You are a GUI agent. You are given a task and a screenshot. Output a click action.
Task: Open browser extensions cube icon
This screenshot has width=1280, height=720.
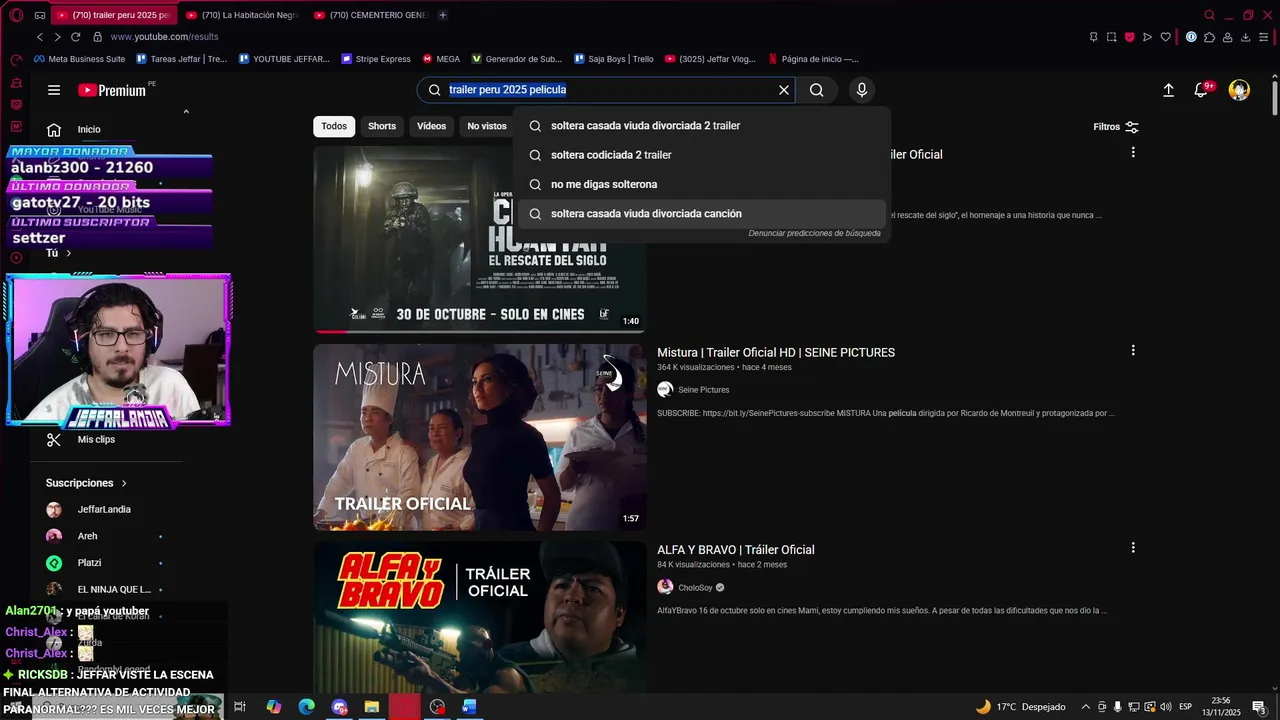1210,37
